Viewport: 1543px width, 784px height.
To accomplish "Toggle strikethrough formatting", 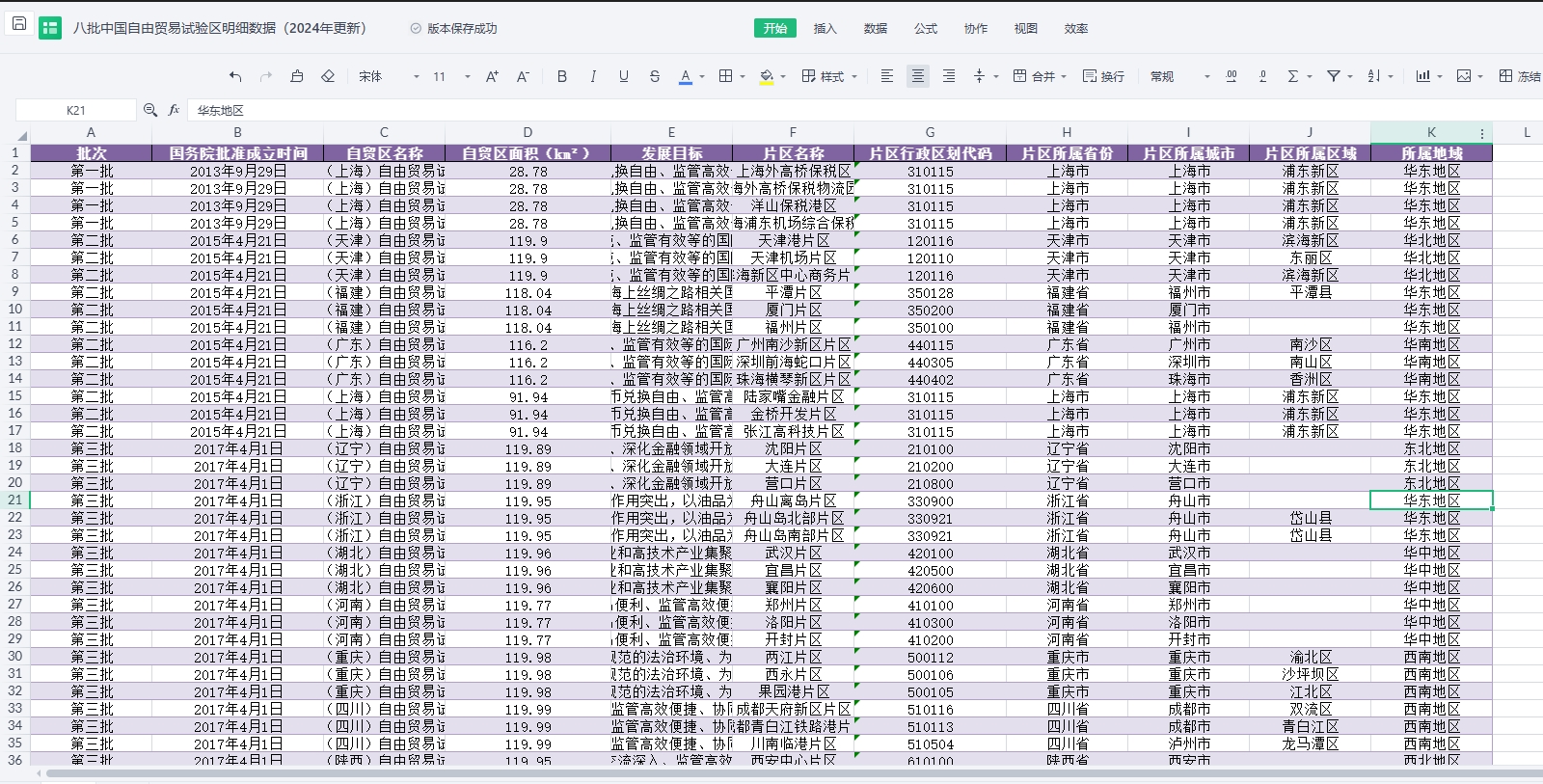I will tap(655, 76).
